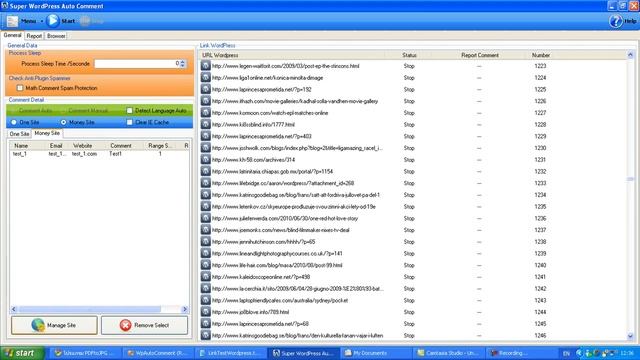Sort by the Status column header
This screenshot has height=360, width=640.
(409, 55)
